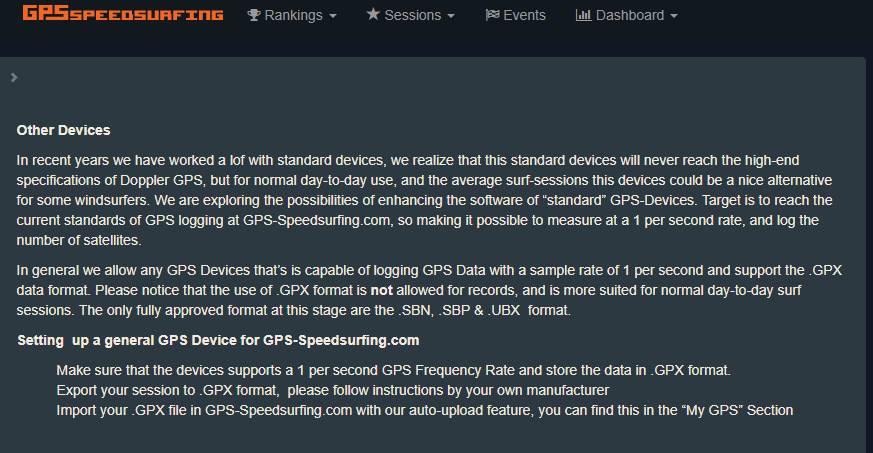873x453 pixels.
Task: Click the trophy icon beside Rankings
Action: (x=254, y=15)
